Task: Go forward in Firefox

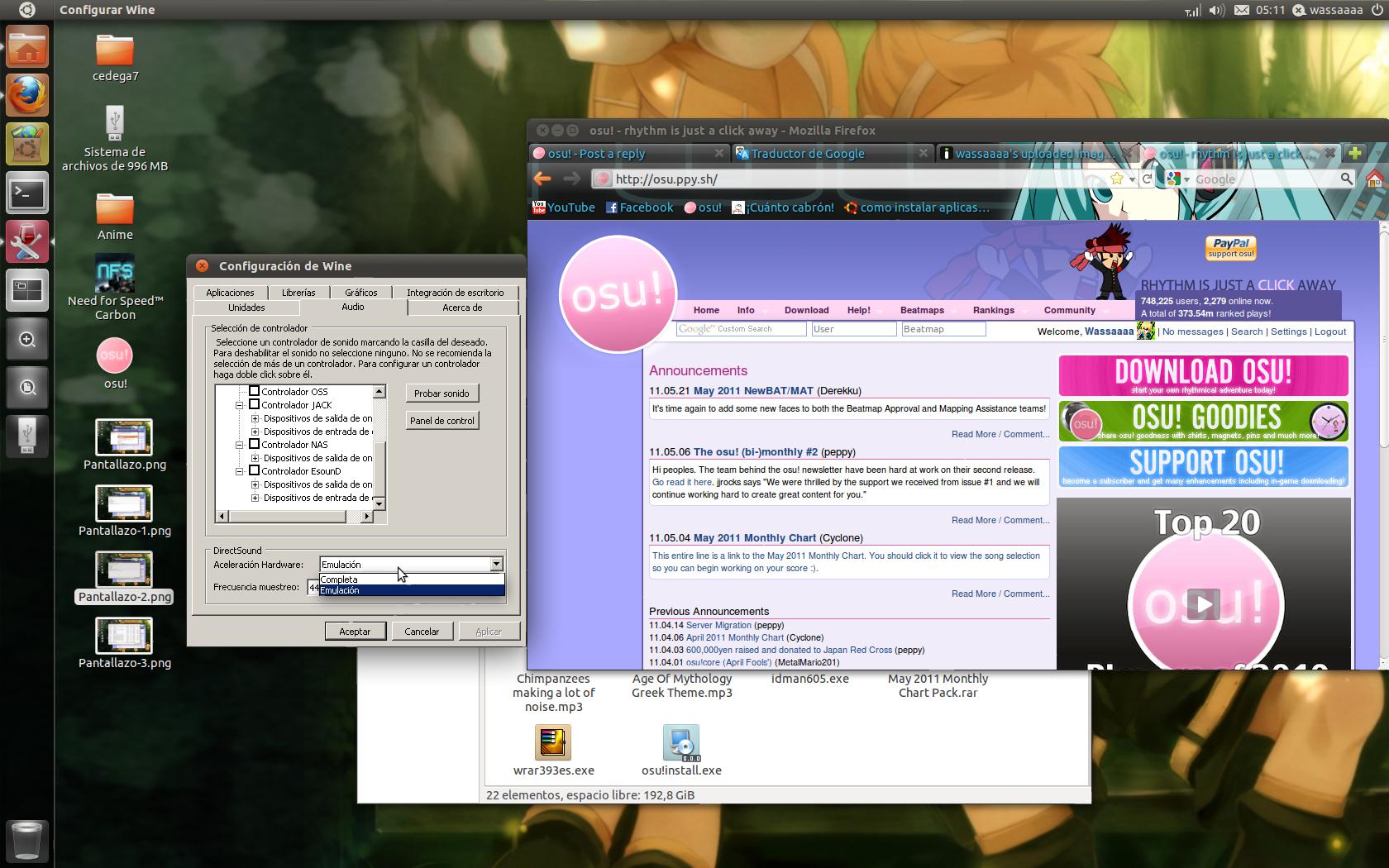Action: pyautogui.click(x=571, y=179)
